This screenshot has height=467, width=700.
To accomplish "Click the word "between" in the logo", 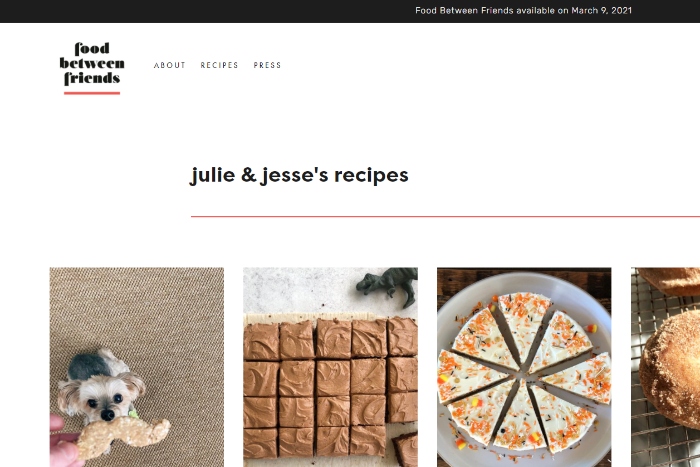I will point(92,63).
